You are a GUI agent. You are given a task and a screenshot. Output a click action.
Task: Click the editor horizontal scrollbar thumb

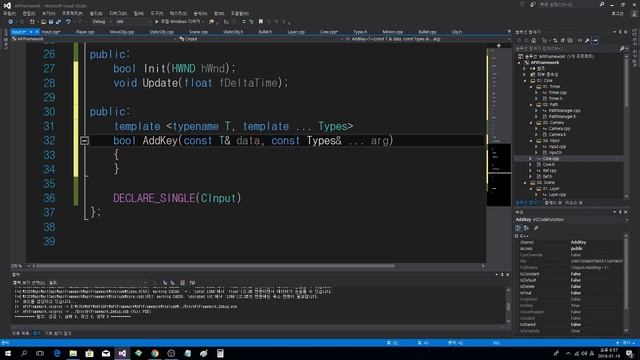[216, 266]
